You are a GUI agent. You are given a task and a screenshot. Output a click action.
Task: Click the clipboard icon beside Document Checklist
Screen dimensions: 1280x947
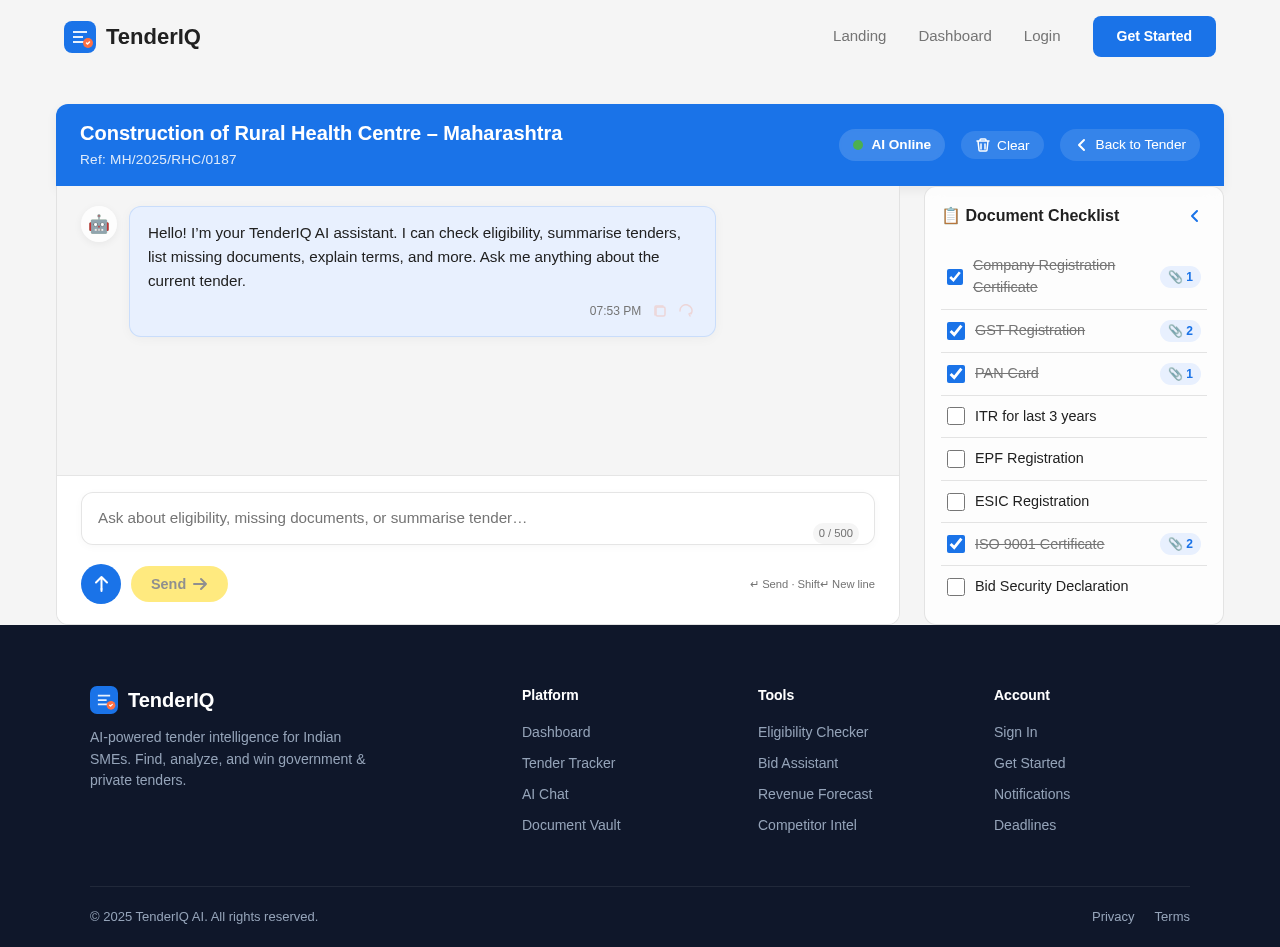click(951, 216)
